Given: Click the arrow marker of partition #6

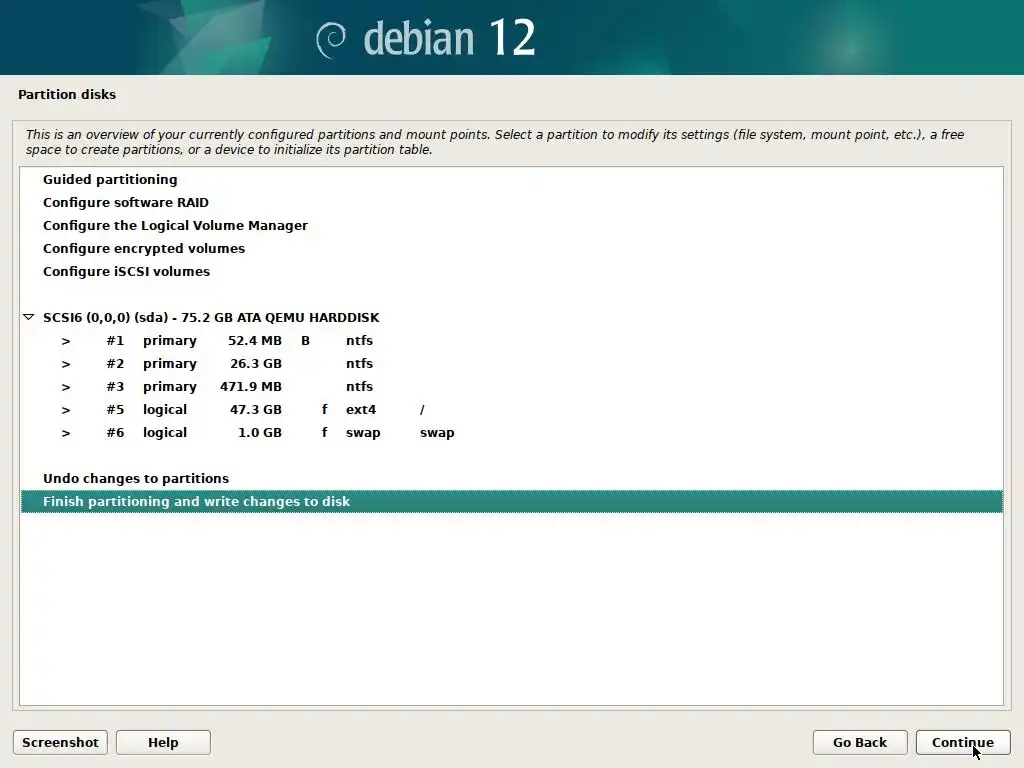Looking at the screenshot, I should (x=66, y=433).
